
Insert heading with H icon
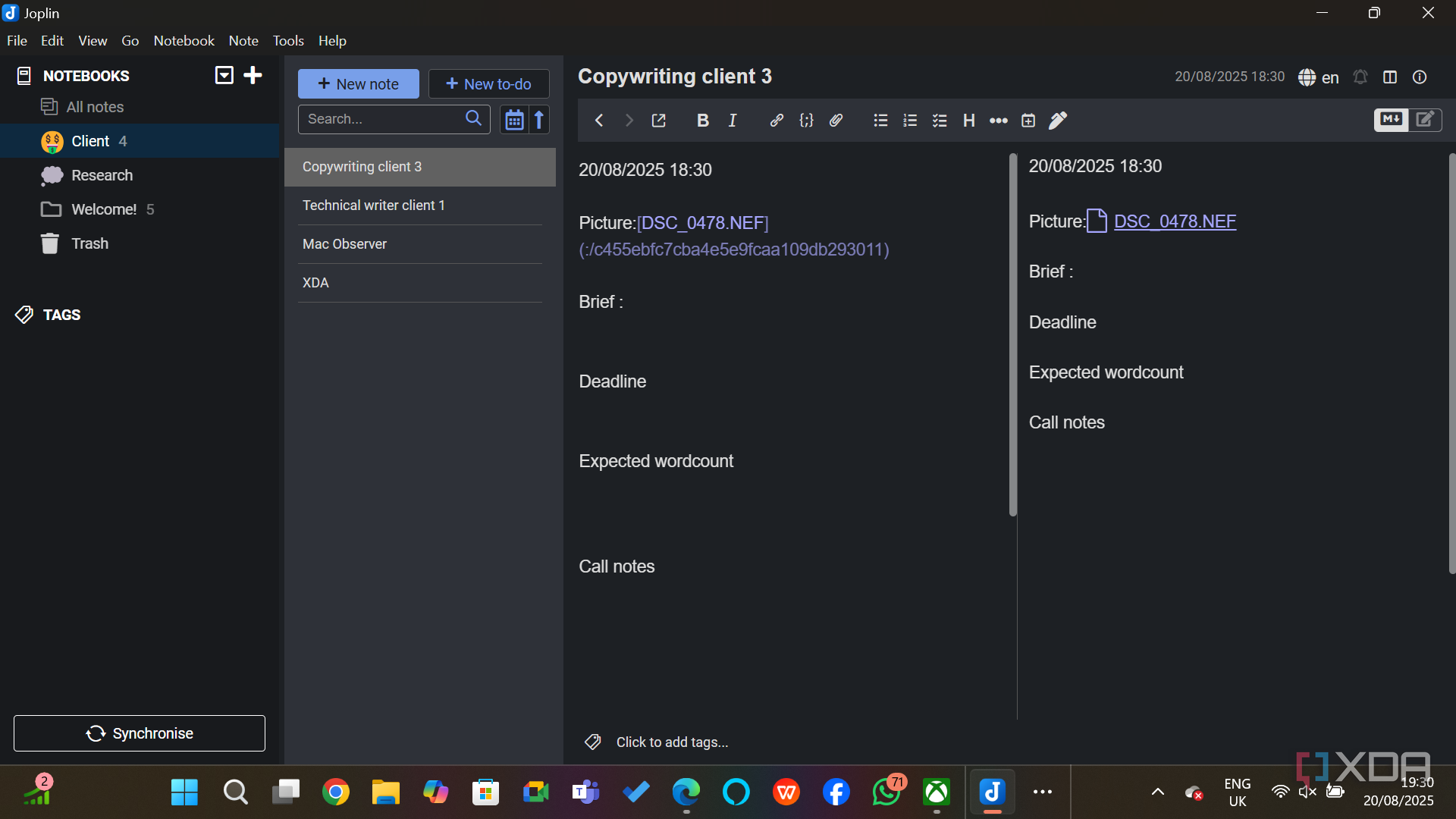click(968, 121)
